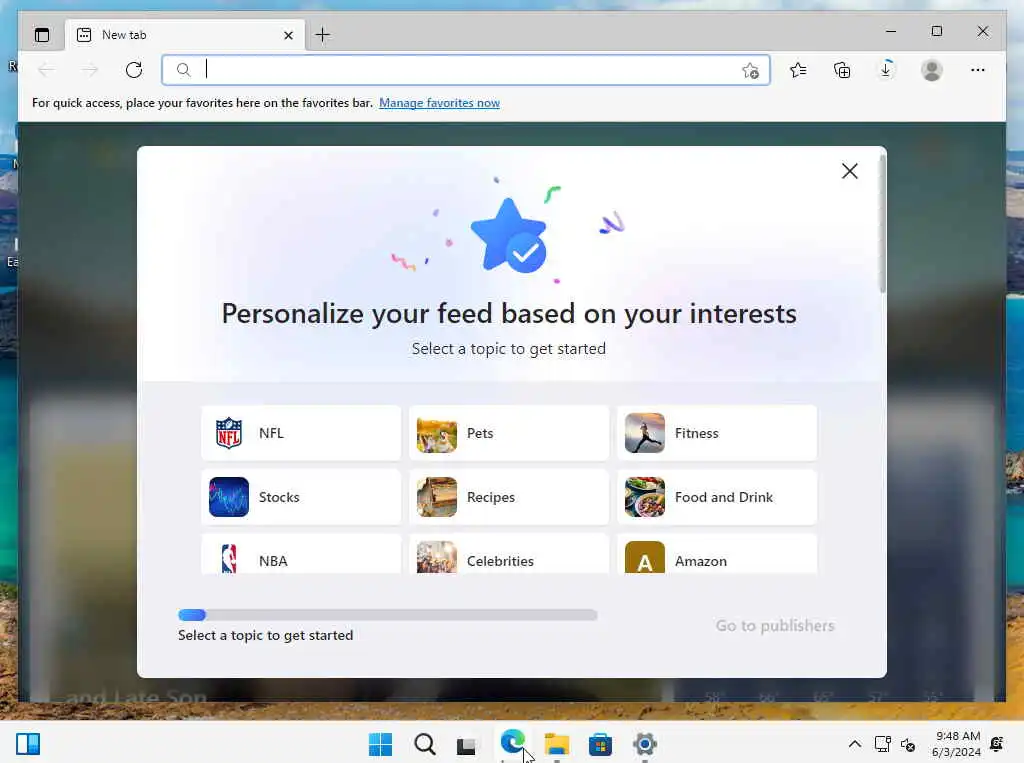The height and width of the screenshot is (763, 1024).
Task: Open the notification center icon
Action: click(997, 744)
